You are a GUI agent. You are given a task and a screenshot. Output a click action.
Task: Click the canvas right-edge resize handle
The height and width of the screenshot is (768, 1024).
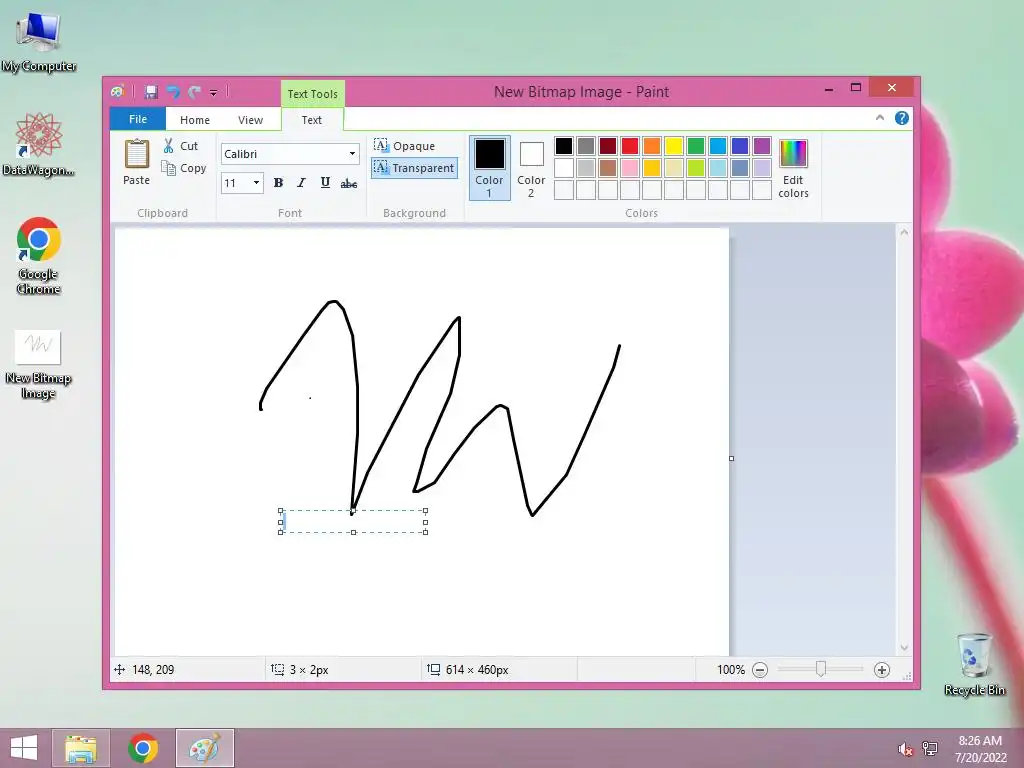tap(731, 458)
